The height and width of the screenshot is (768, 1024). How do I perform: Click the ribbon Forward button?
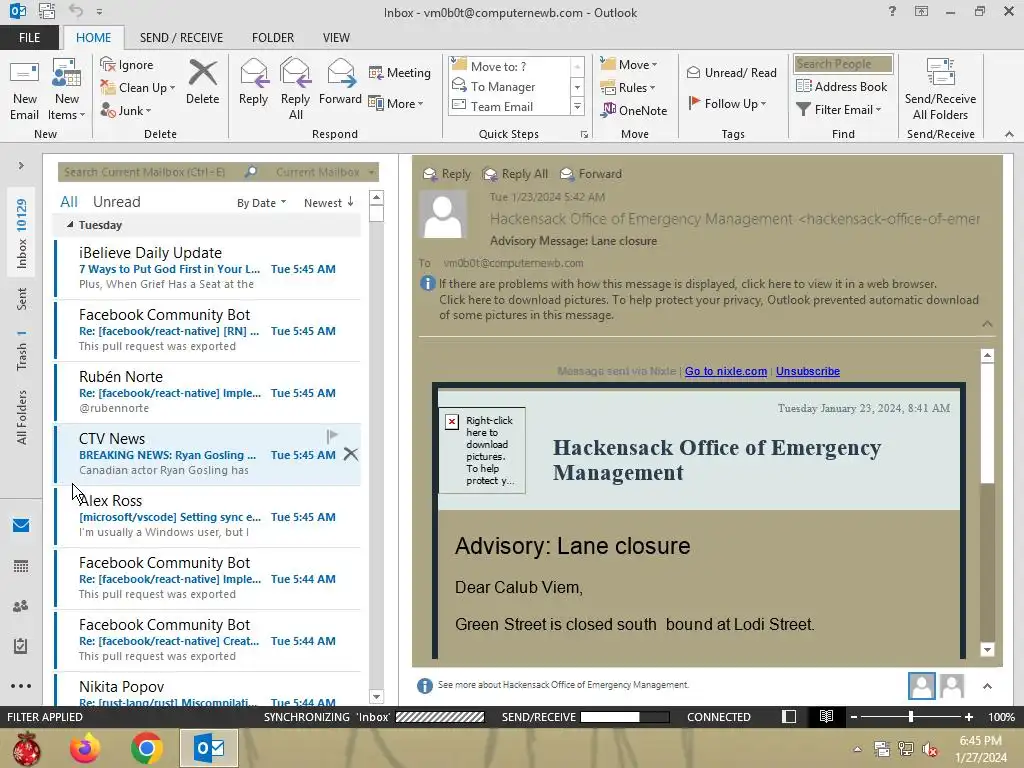[340, 82]
